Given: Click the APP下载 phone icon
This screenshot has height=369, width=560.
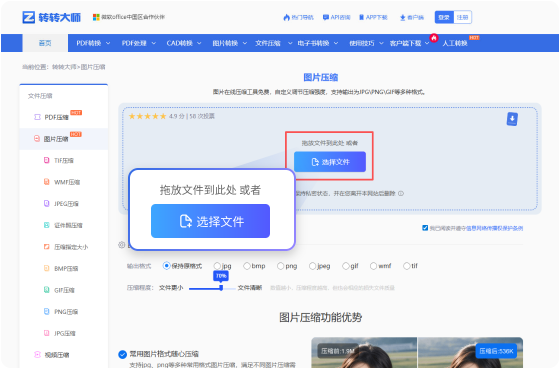Looking at the screenshot, I should pos(361,17).
